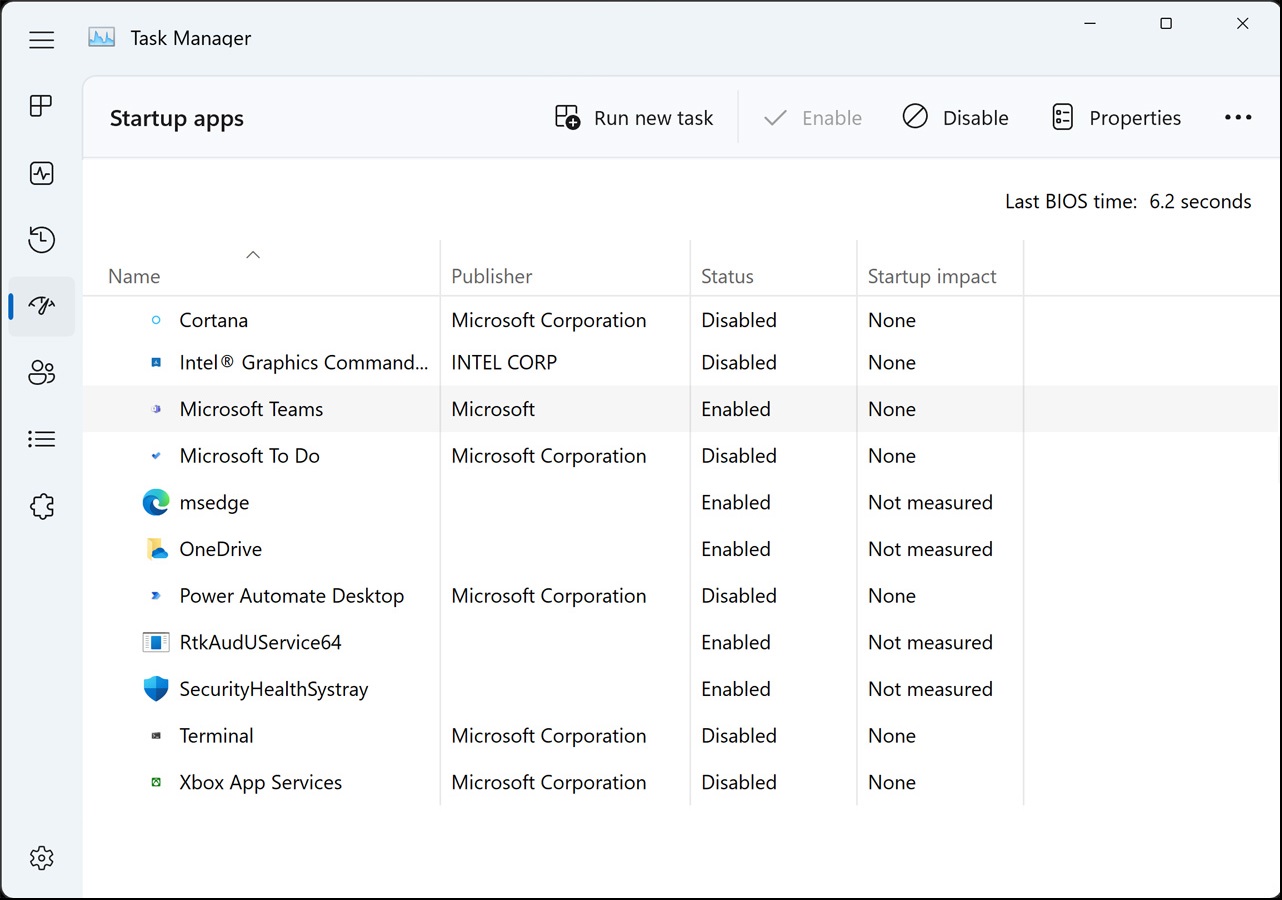Select the OneDrive row
The height and width of the screenshot is (900, 1282).
(220, 550)
